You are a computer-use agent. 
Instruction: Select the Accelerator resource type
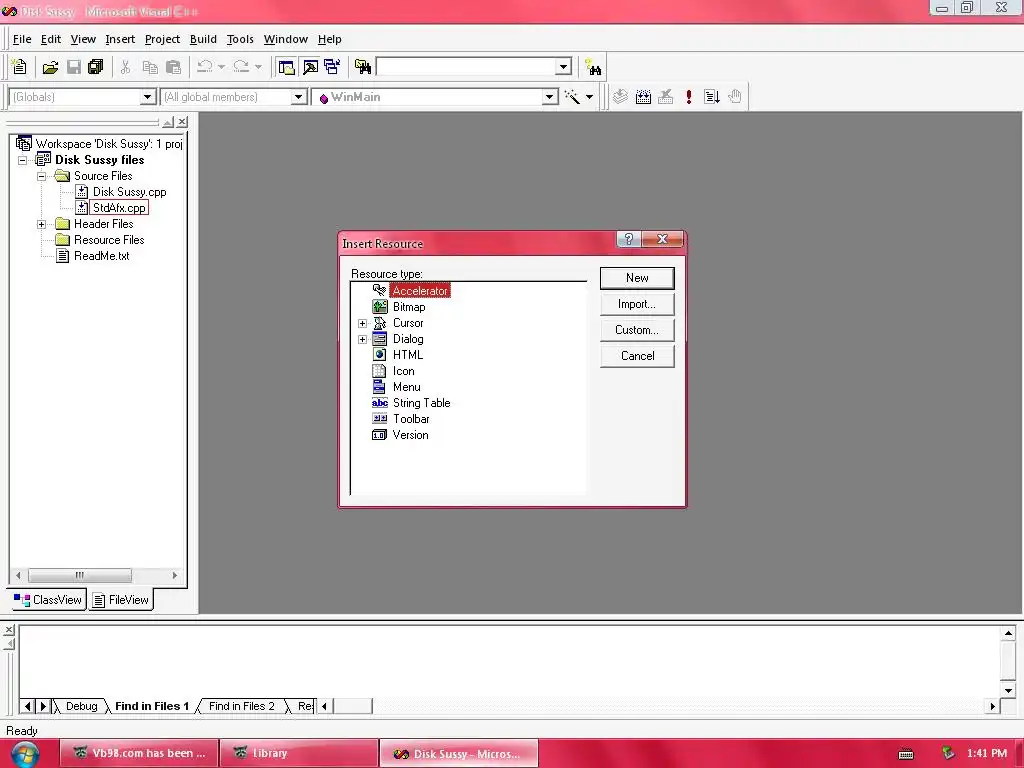420,291
